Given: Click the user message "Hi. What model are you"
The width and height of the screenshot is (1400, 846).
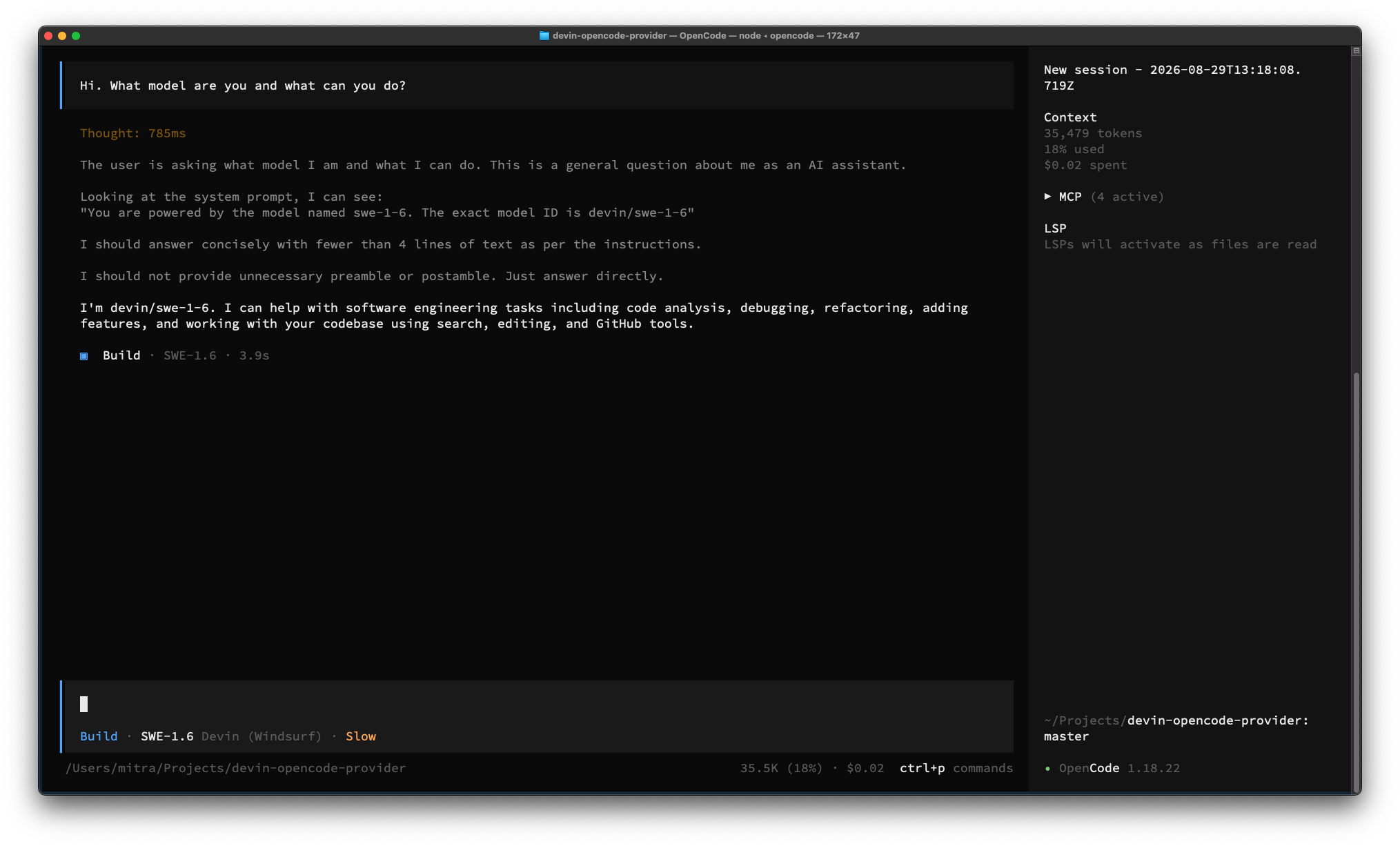Looking at the screenshot, I should click(x=243, y=86).
